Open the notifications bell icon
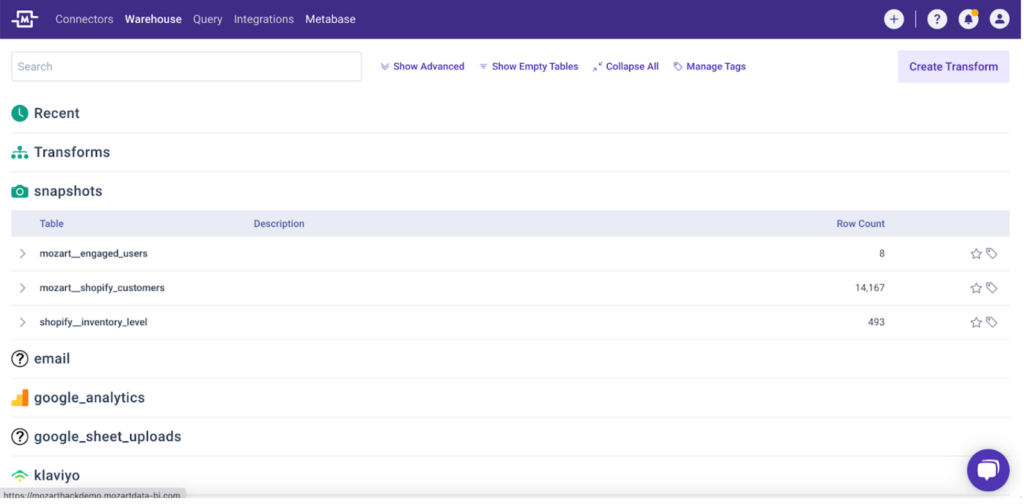This screenshot has height=504, width=1024. coord(968,20)
